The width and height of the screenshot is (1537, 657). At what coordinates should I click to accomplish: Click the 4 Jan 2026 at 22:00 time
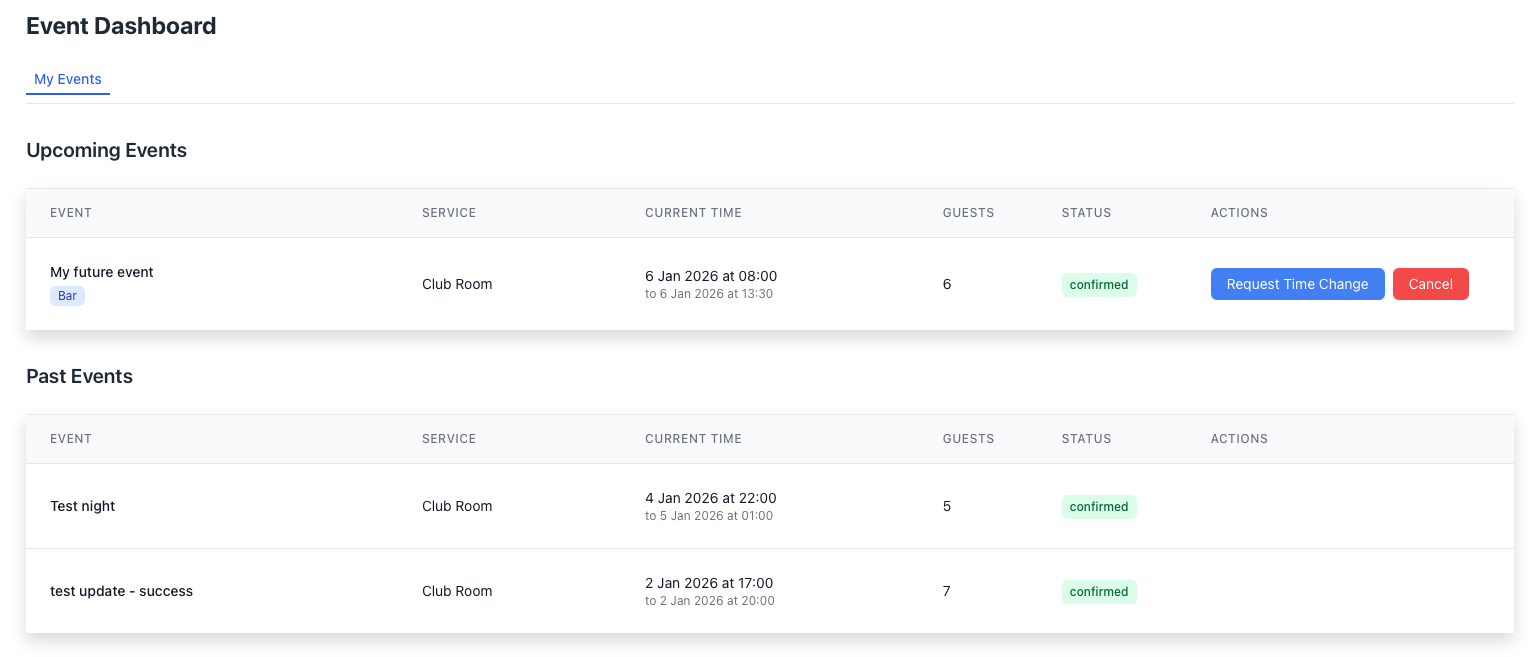coord(710,498)
